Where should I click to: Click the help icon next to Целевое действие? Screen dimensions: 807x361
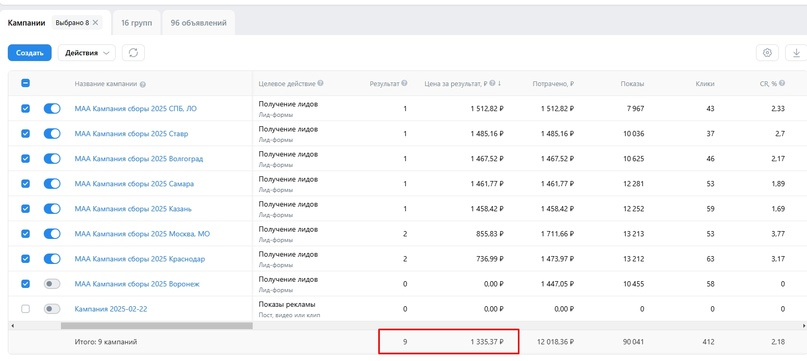321,83
